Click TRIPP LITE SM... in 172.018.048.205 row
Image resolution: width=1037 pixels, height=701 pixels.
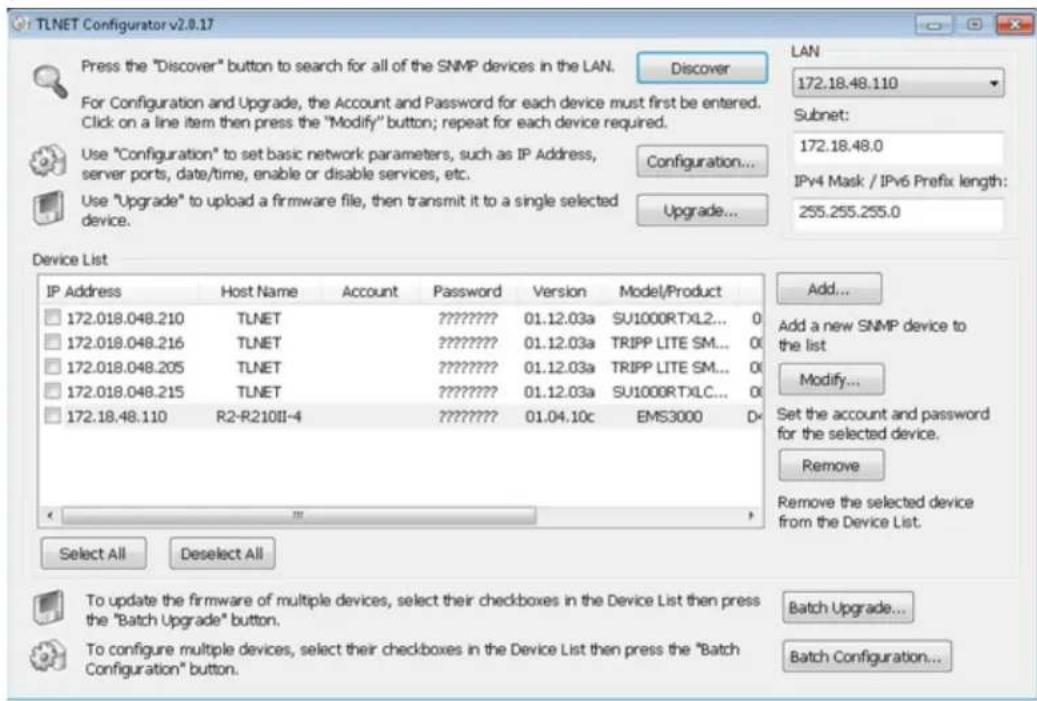point(669,368)
